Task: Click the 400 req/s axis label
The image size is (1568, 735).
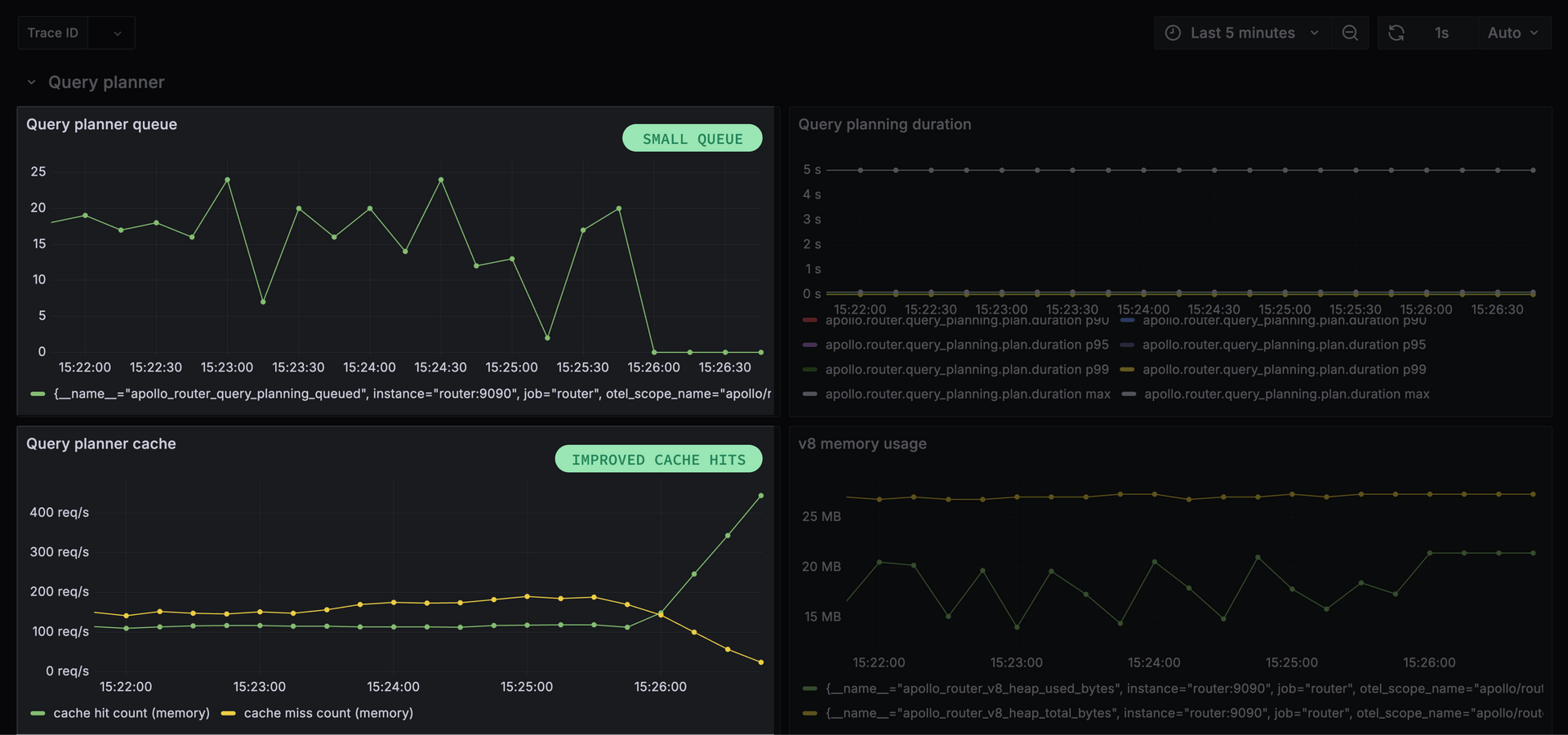Action: [60, 512]
